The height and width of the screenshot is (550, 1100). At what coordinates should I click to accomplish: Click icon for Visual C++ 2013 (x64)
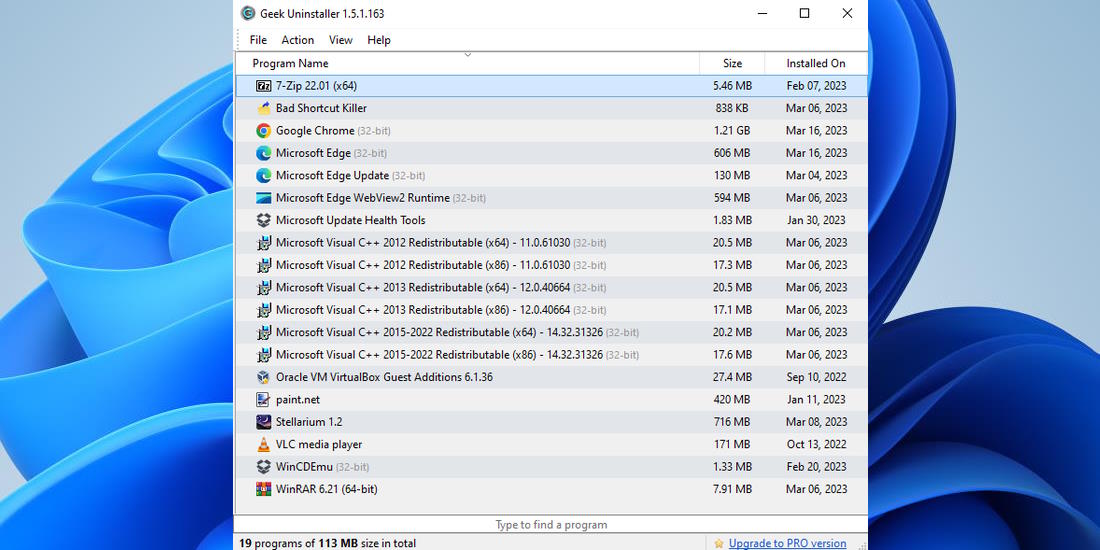tap(264, 288)
